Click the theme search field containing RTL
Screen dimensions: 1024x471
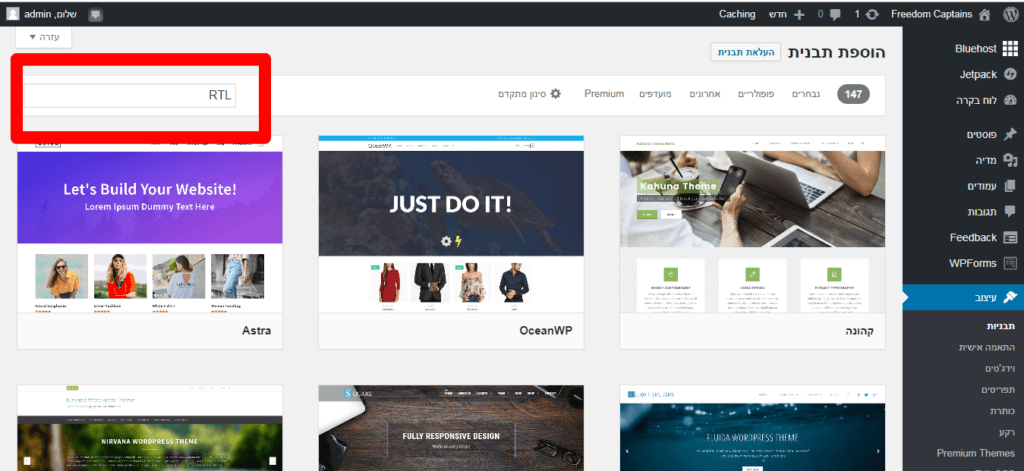point(129,95)
